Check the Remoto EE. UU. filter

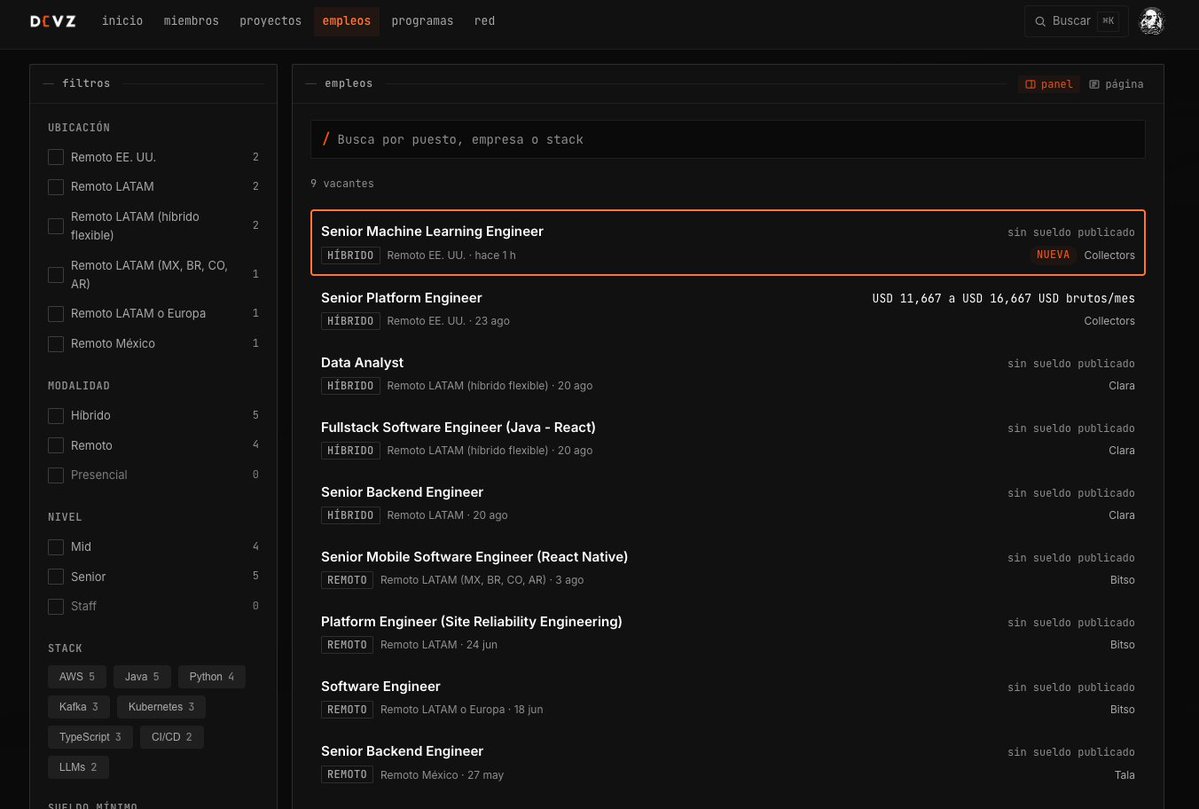pyautogui.click(x=56, y=158)
